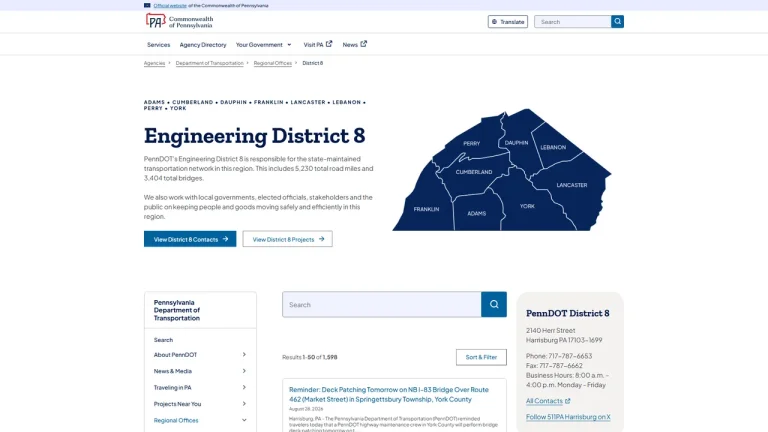
Task: Click the main content Search input field
Action: pos(382,304)
